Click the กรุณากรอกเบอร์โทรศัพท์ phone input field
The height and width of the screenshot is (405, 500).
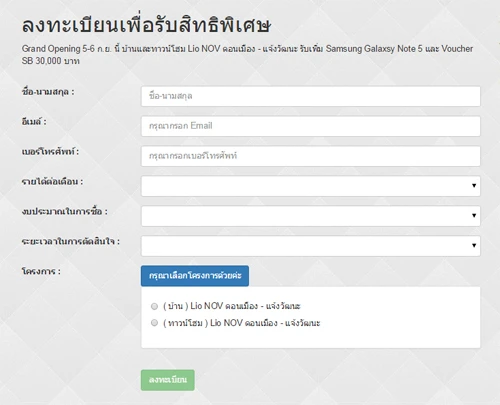coord(311,156)
